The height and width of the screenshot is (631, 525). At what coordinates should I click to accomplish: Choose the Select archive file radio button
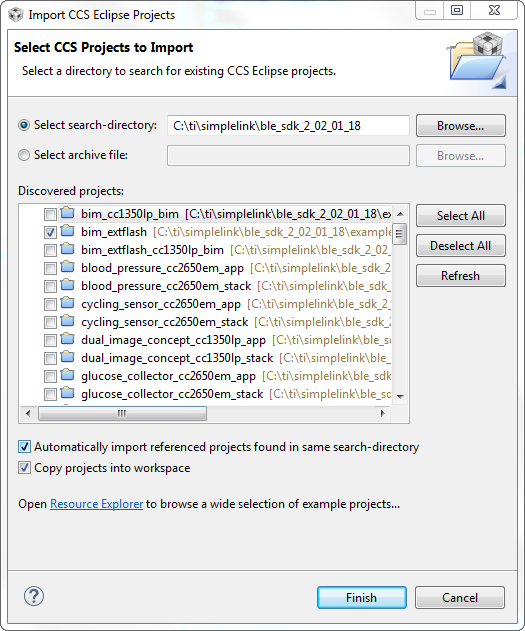pyautogui.click(x=24, y=155)
